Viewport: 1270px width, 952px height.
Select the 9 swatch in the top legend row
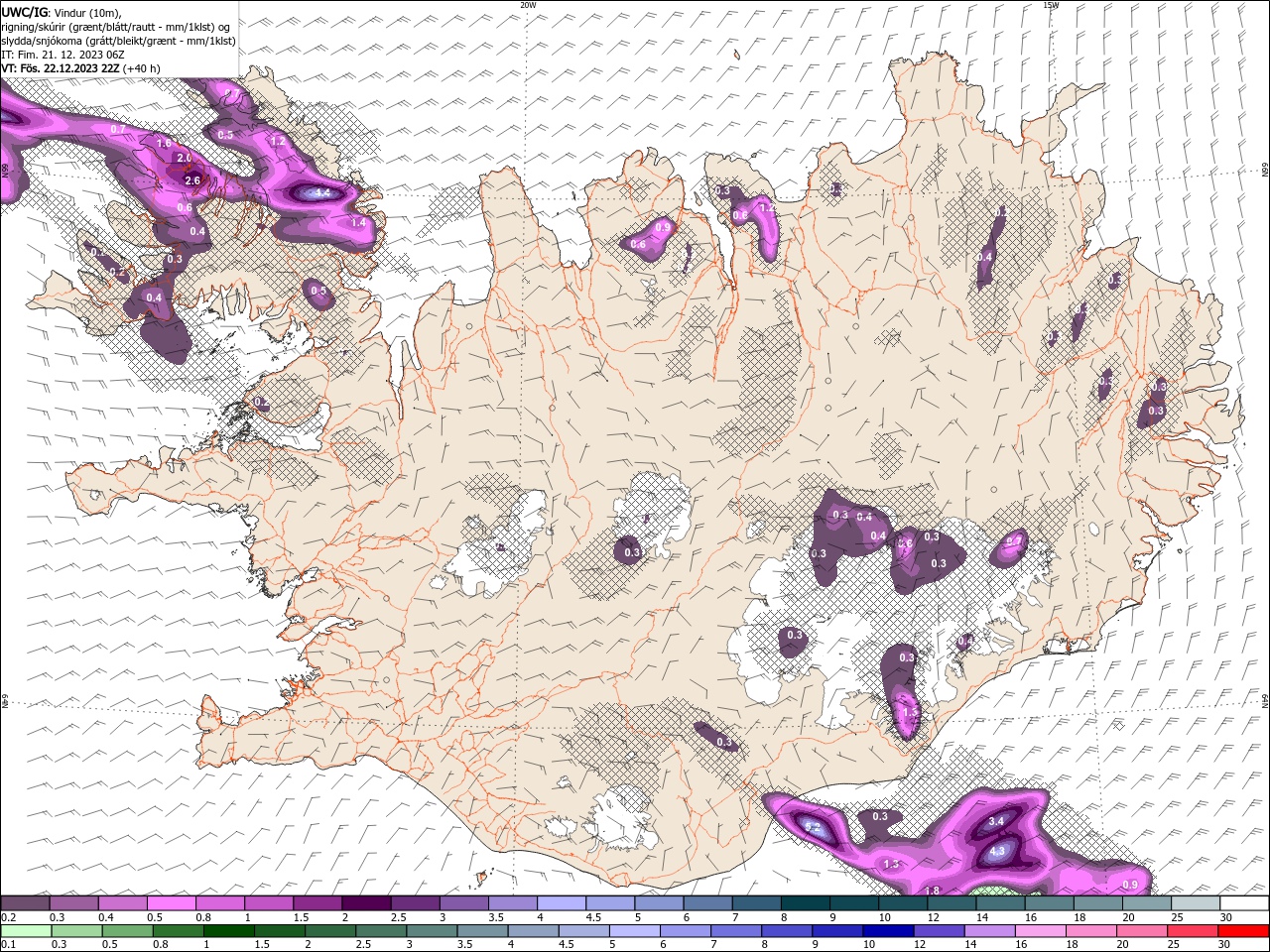(854, 903)
